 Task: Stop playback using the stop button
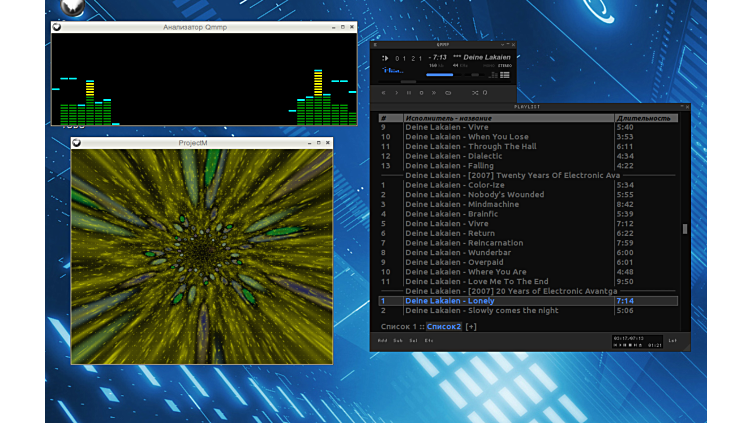[421, 93]
